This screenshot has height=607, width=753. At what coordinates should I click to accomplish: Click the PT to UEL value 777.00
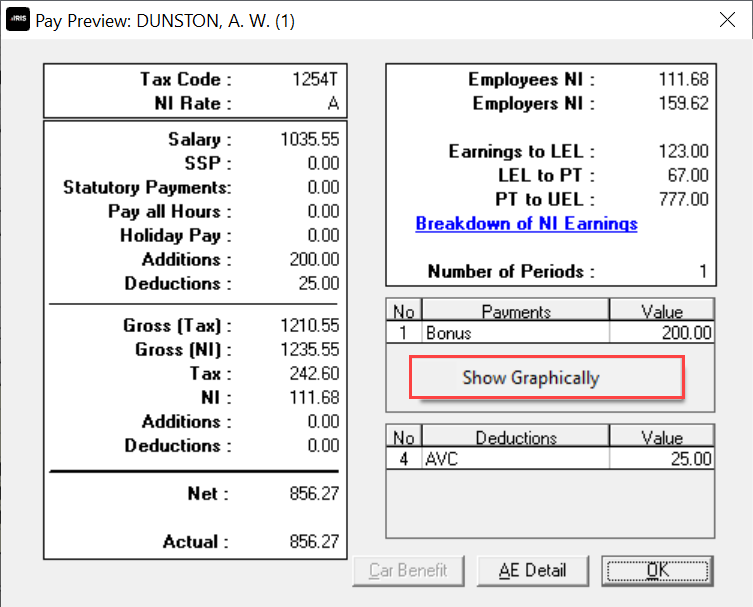point(683,199)
